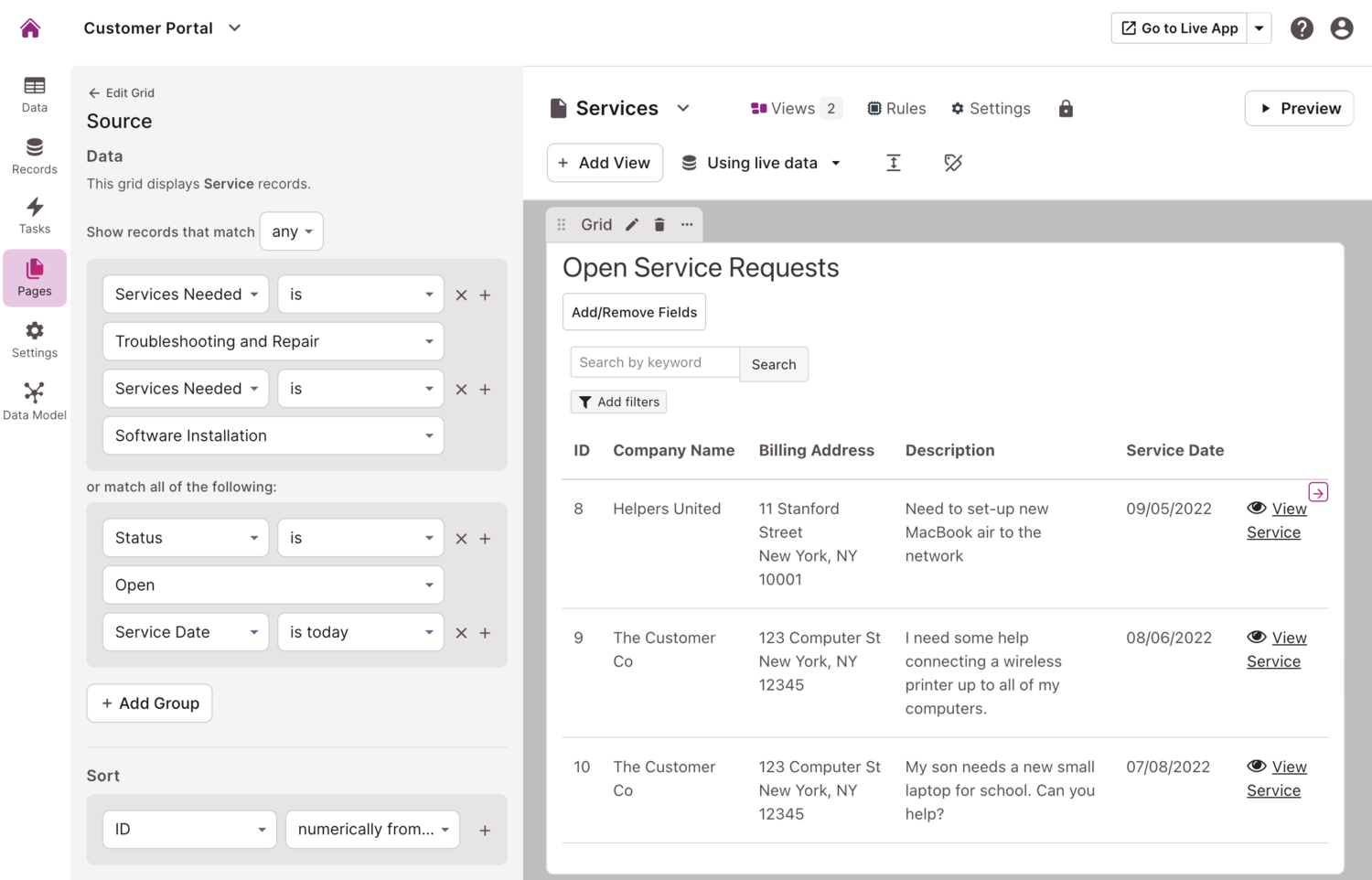Click the Search by keyword field
This screenshot has width=1372, height=880.
654,362
